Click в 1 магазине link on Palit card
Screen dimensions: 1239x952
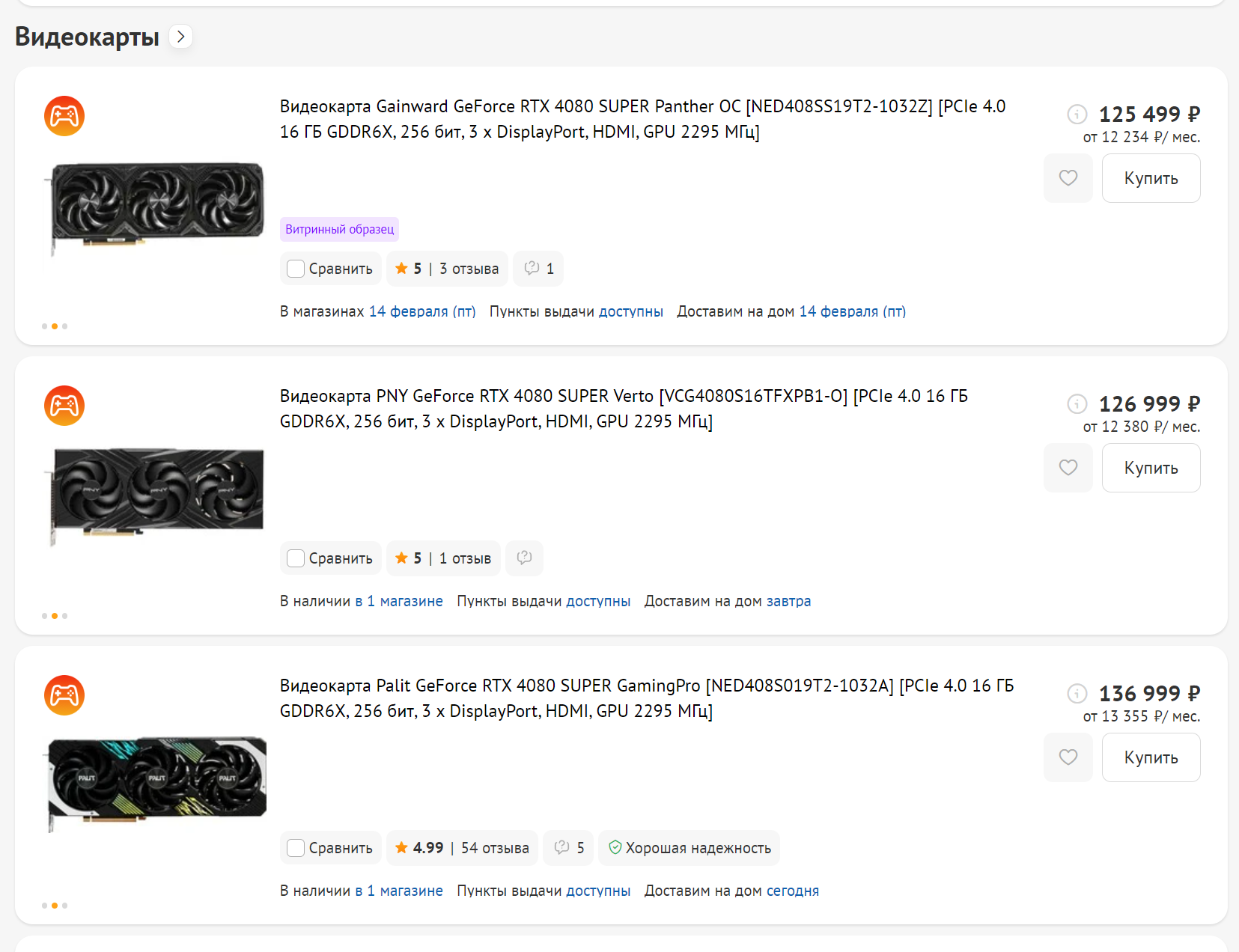[399, 891]
